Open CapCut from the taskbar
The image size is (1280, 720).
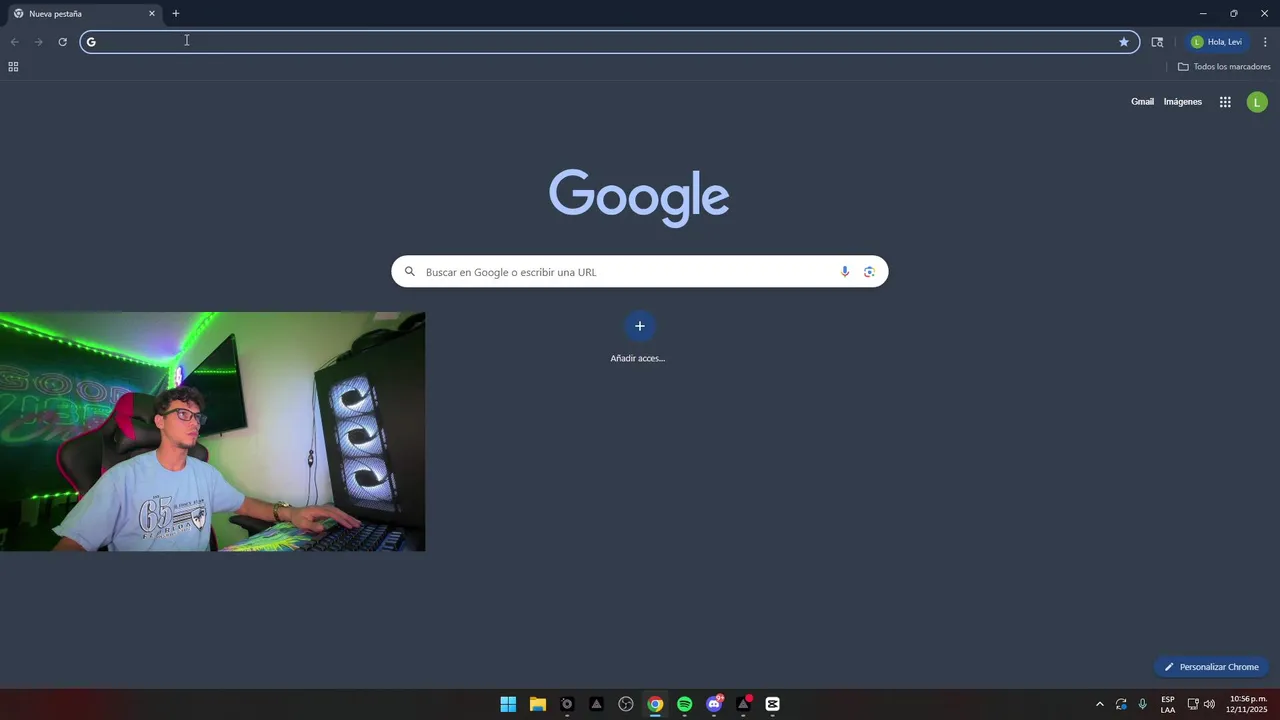pos(772,704)
